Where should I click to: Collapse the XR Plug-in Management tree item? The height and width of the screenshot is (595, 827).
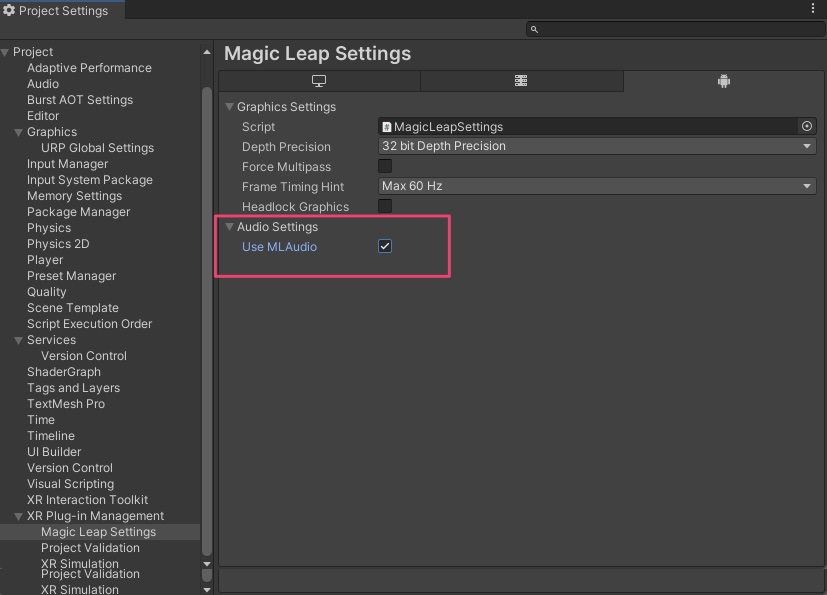tap(18, 516)
